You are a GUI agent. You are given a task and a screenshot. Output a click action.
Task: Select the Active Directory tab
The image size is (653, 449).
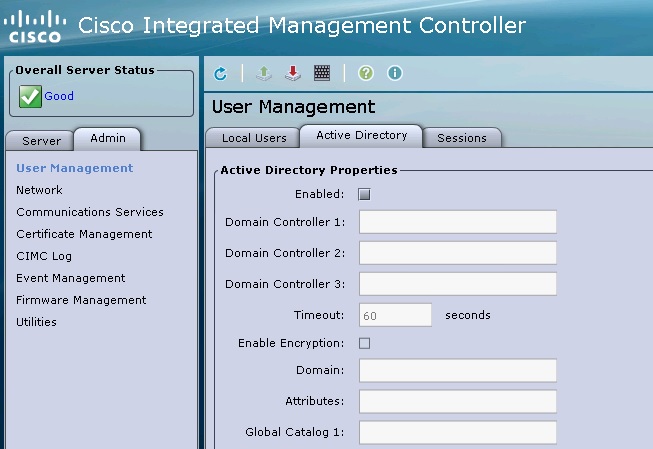(361, 136)
